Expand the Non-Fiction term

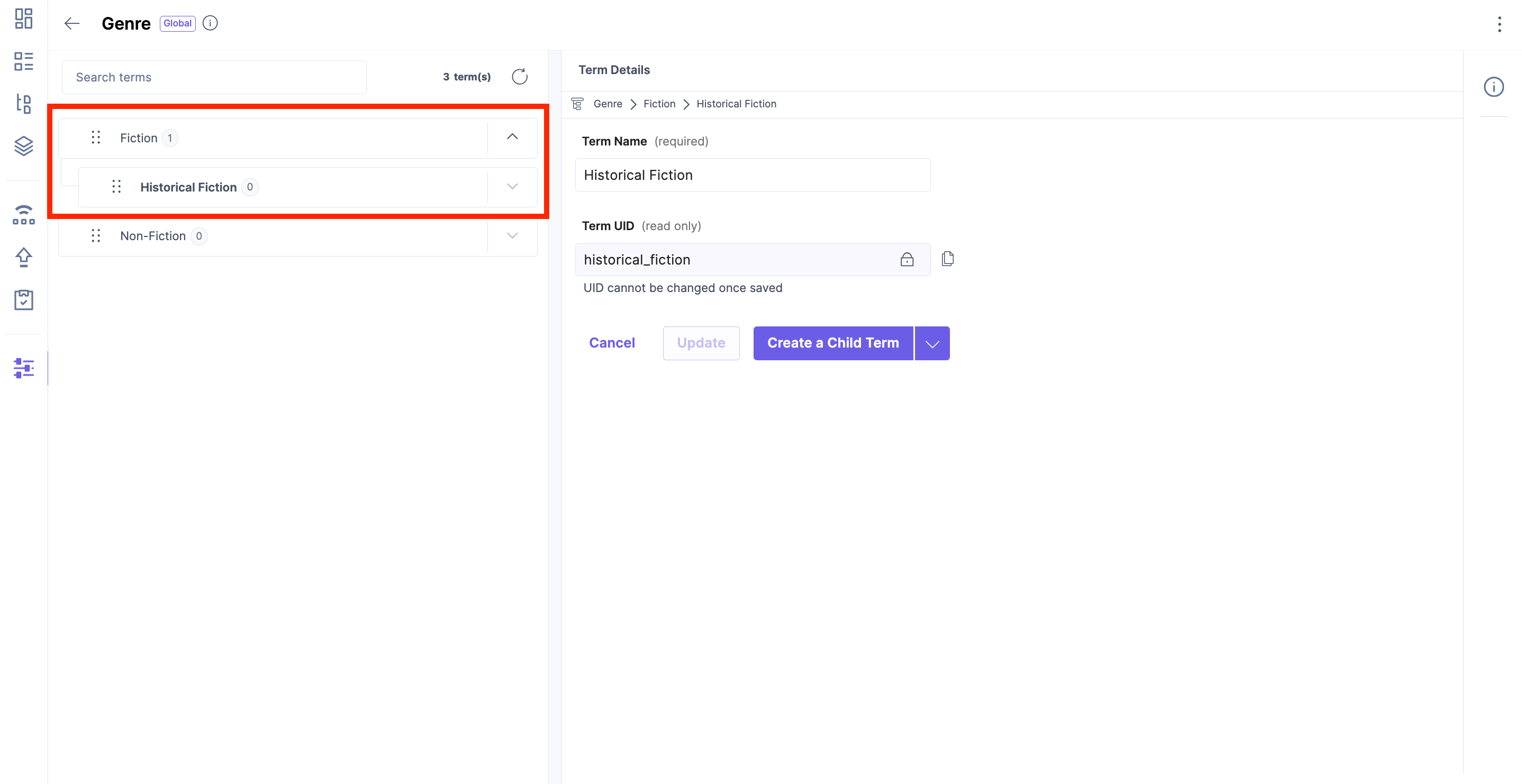(x=512, y=236)
